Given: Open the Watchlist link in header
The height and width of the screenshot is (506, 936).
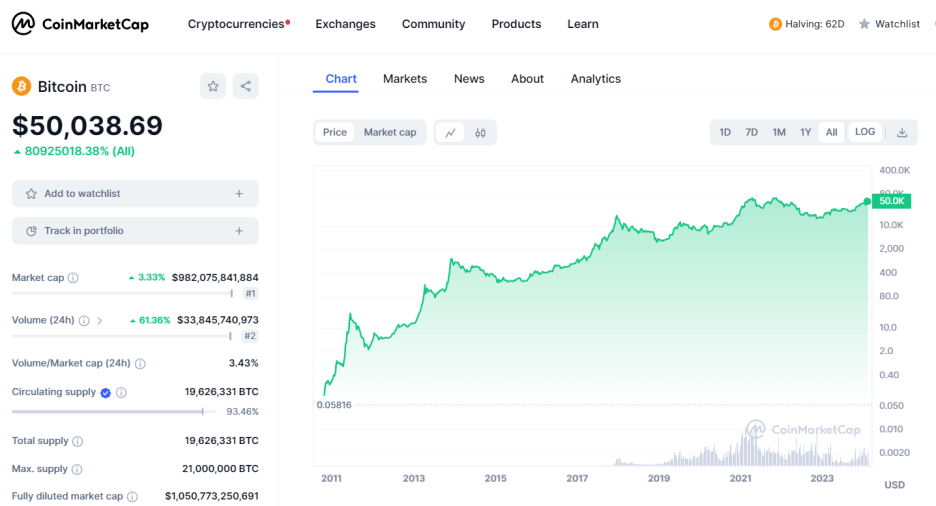Looking at the screenshot, I should pyautogui.click(x=889, y=24).
